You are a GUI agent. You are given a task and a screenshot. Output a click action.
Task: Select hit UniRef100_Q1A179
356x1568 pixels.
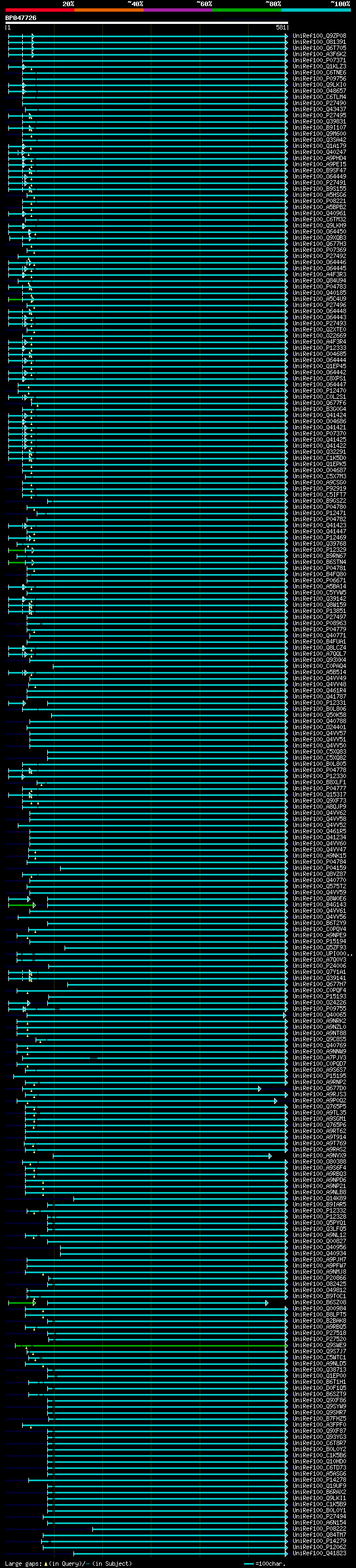pyautogui.click(x=319, y=146)
